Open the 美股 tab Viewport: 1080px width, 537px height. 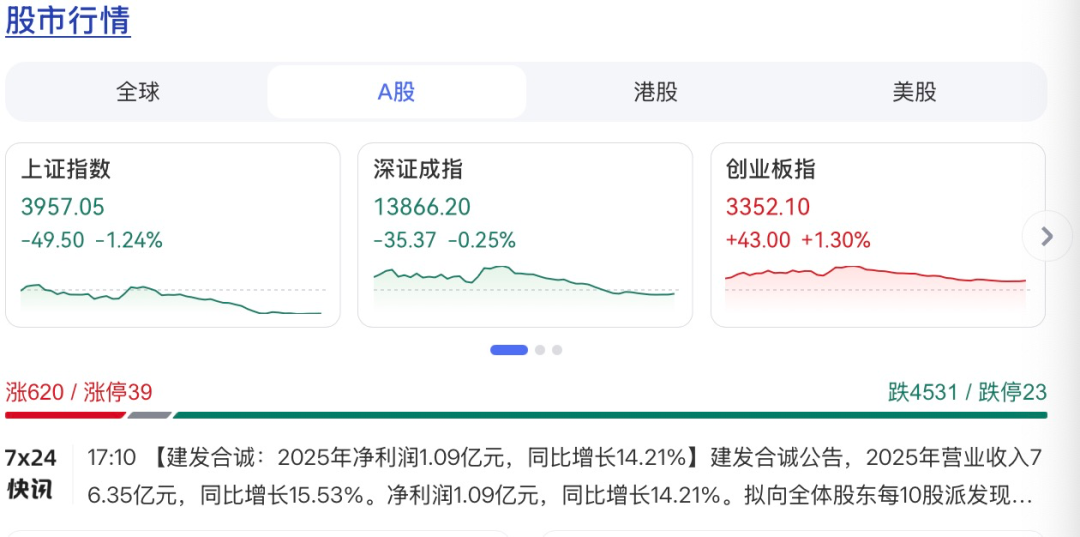(x=914, y=92)
